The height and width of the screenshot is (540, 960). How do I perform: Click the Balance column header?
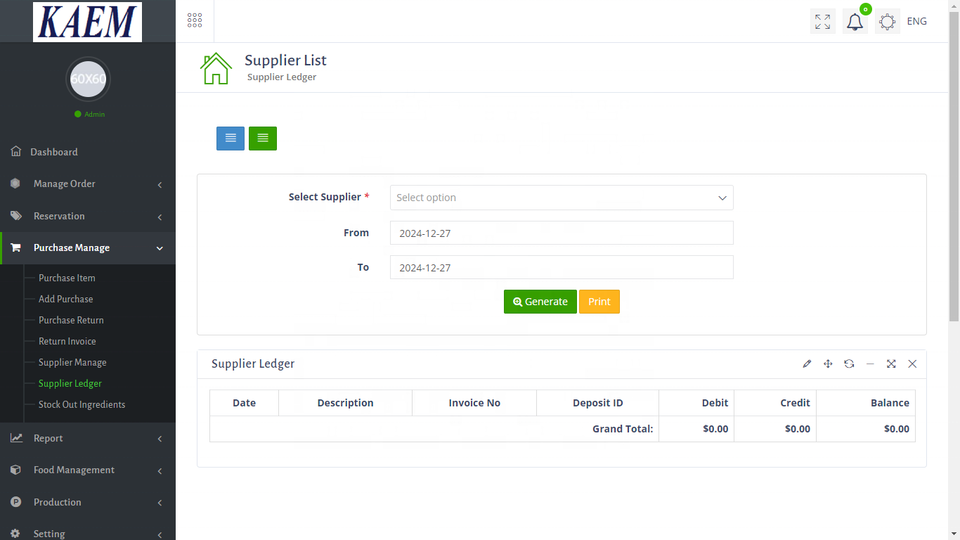(x=866, y=403)
